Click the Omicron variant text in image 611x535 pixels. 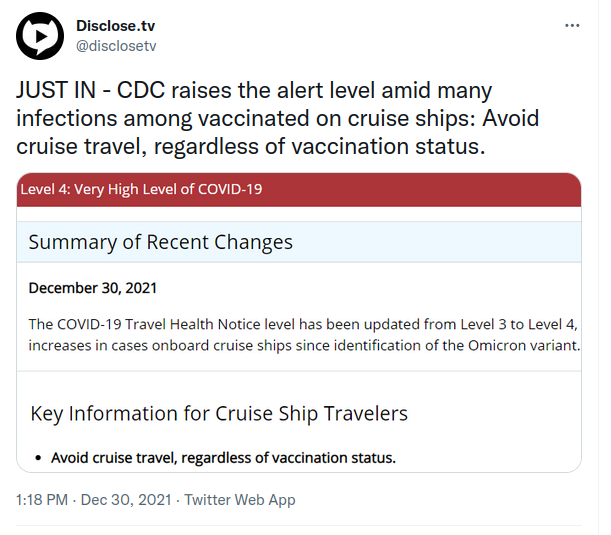(x=524, y=346)
